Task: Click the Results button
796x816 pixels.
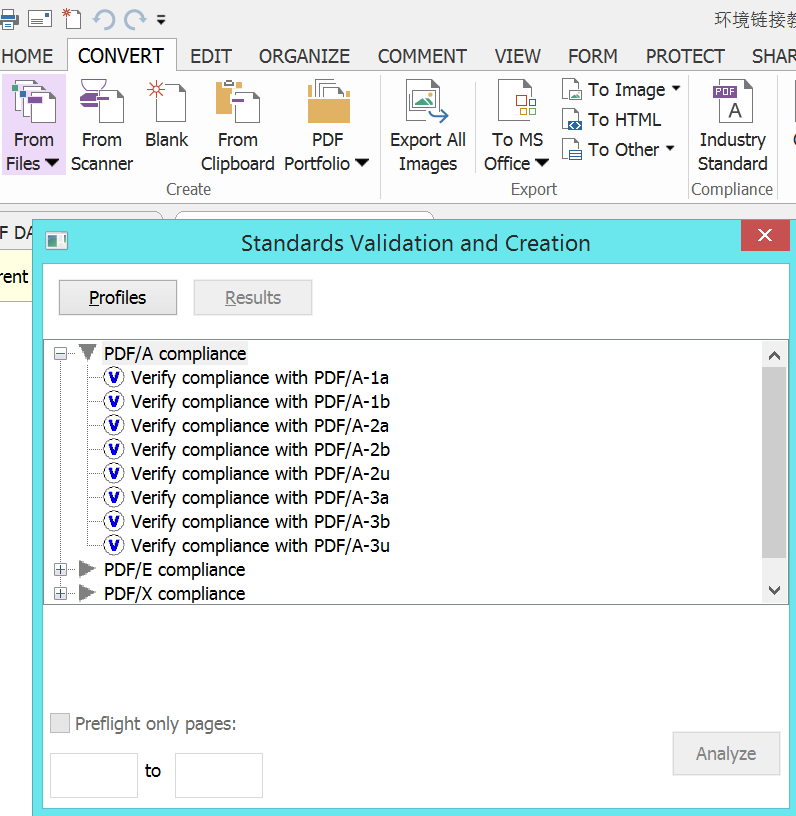Action: click(253, 298)
